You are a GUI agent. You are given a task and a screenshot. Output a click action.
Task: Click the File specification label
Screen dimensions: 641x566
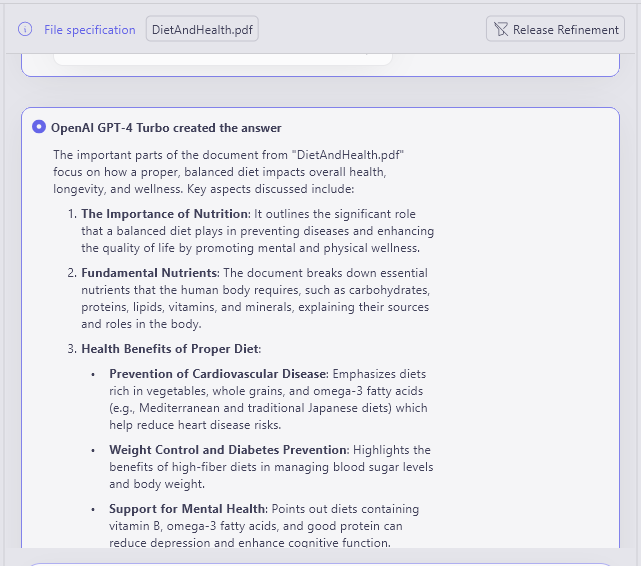[x=89, y=30]
